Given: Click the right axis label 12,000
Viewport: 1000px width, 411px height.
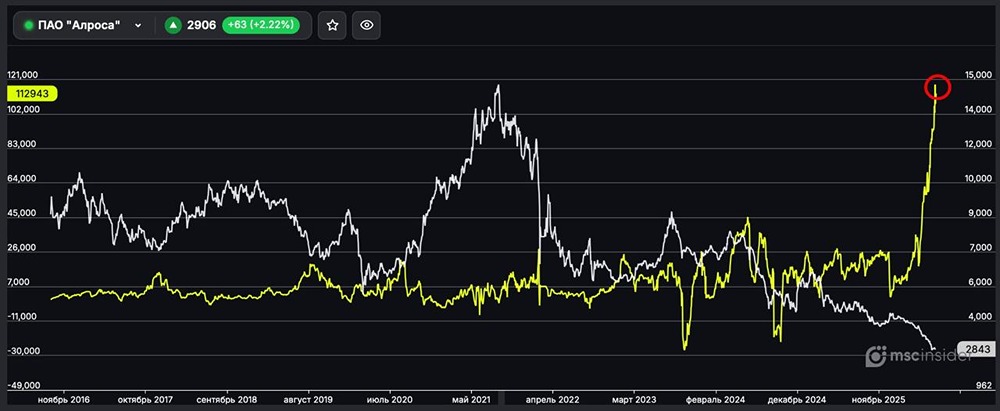Looking at the screenshot, I should click(976, 144).
